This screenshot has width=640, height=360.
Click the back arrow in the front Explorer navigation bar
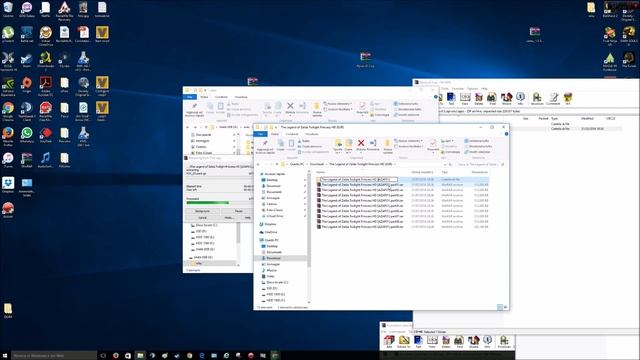(258, 164)
